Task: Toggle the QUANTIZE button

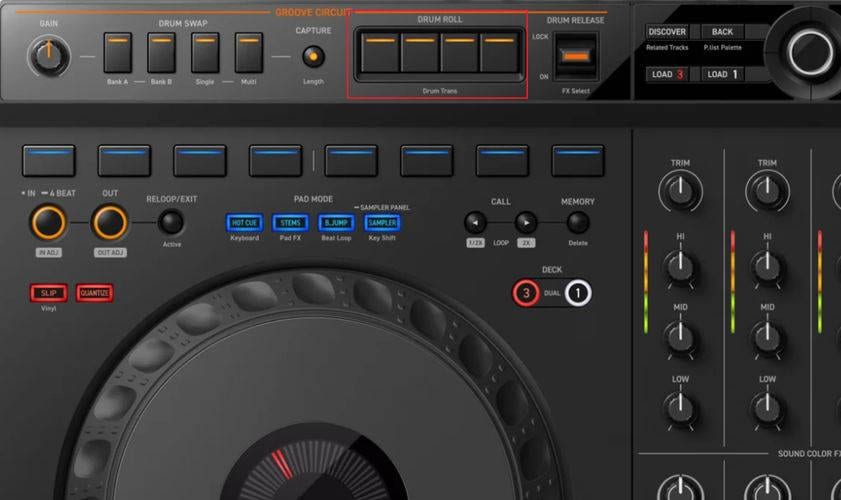Action: click(x=95, y=293)
